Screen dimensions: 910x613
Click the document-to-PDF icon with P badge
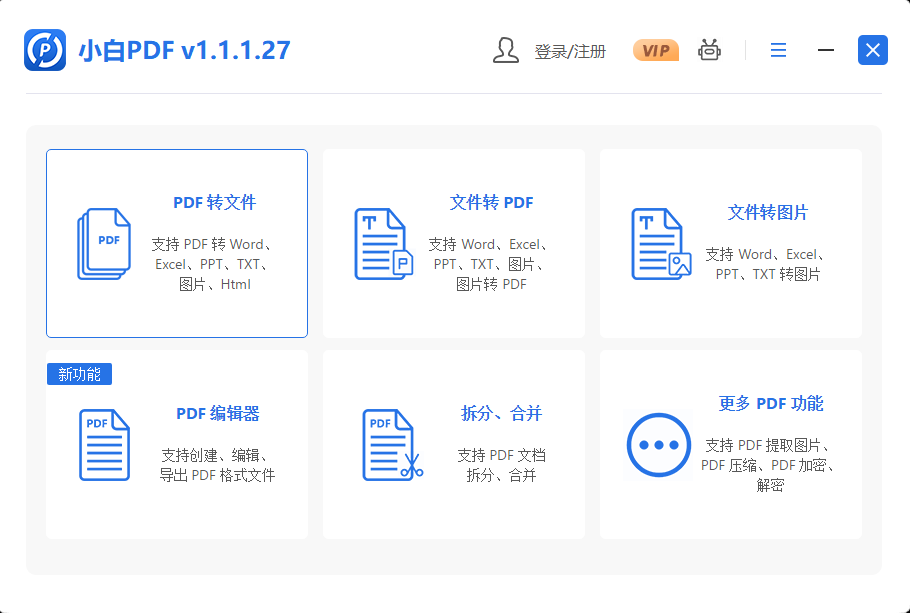click(384, 244)
